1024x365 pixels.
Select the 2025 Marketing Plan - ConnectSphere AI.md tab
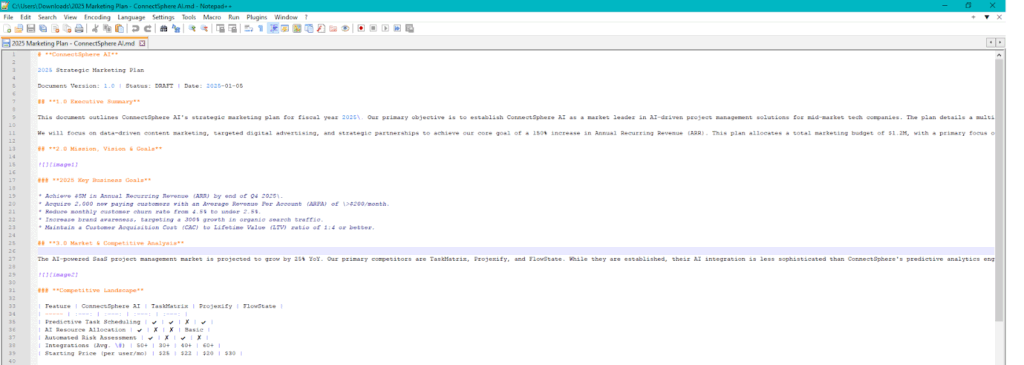pyautogui.click(x=74, y=43)
